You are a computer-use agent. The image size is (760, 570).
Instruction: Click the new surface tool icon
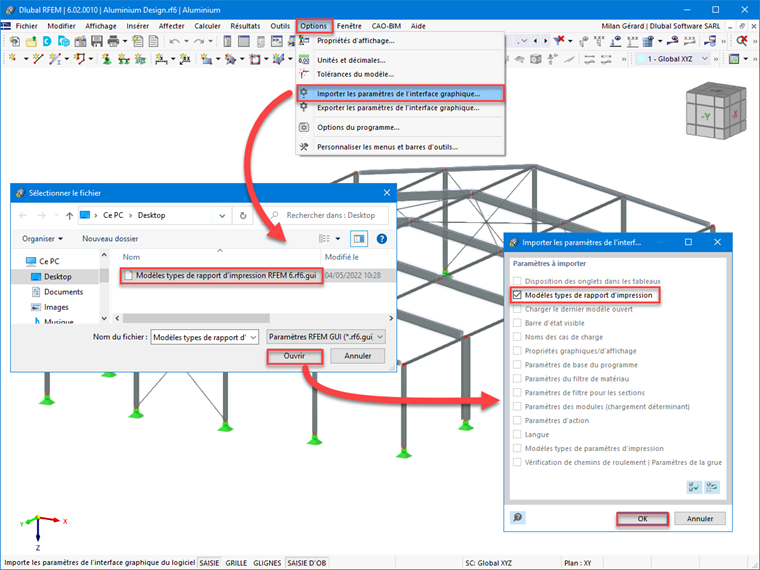point(206,59)
